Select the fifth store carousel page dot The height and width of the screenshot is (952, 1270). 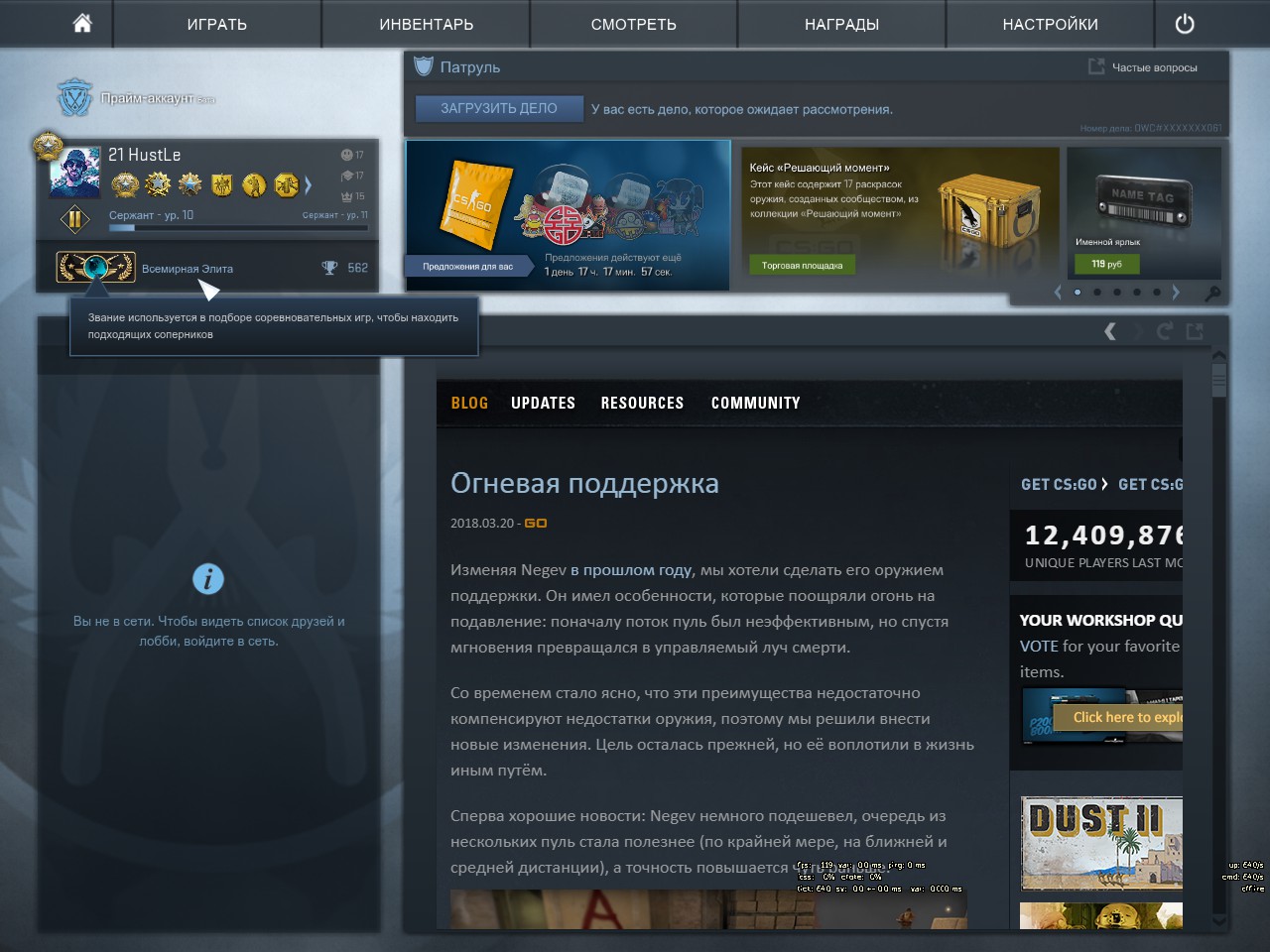(x=1157, y=293)
